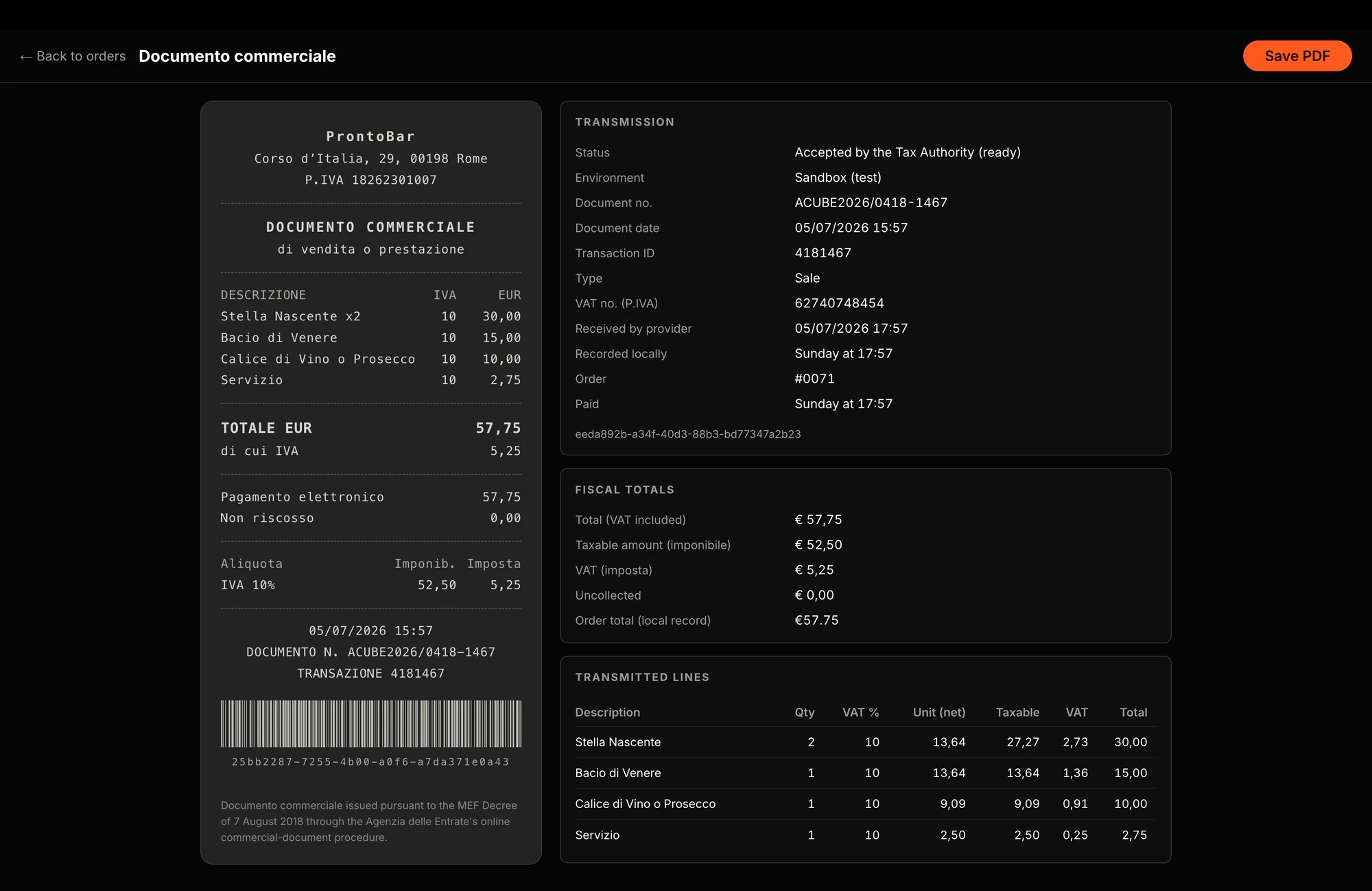Select barcode UUID 25bb2287-7255-4b00 text
The width and height of the screenshot is (1372, 891).
pyautogui.click(x=370, y=762)
